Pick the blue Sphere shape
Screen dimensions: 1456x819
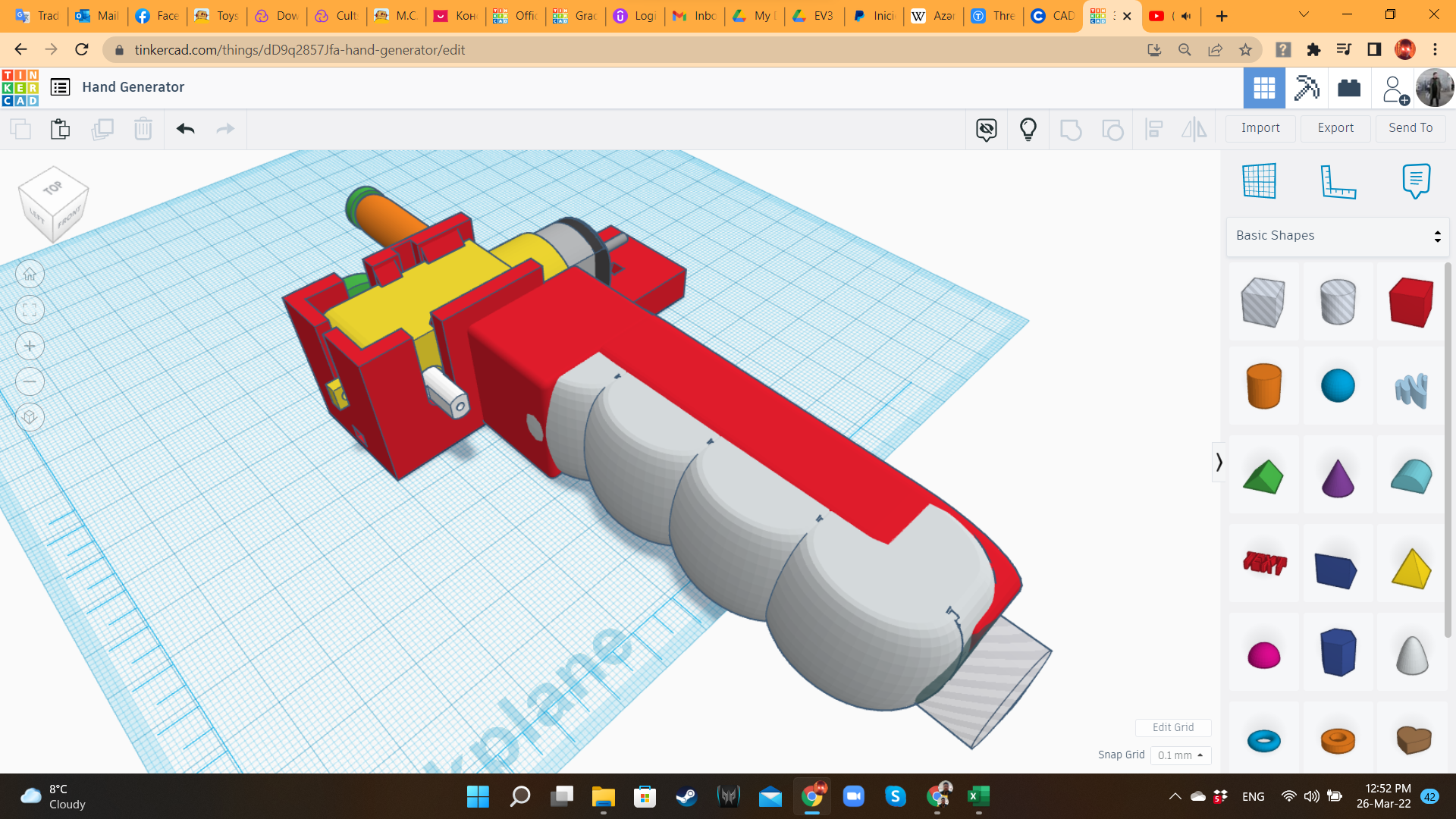(1338, 386)
